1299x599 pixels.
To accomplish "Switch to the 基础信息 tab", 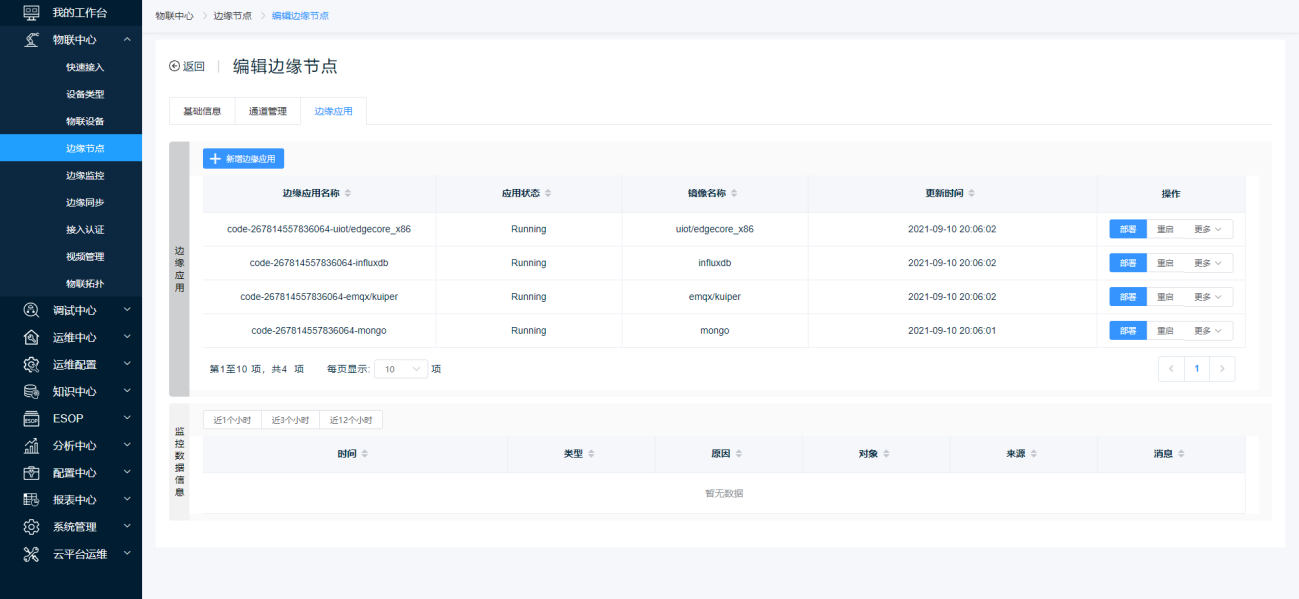I will point(202,111).
